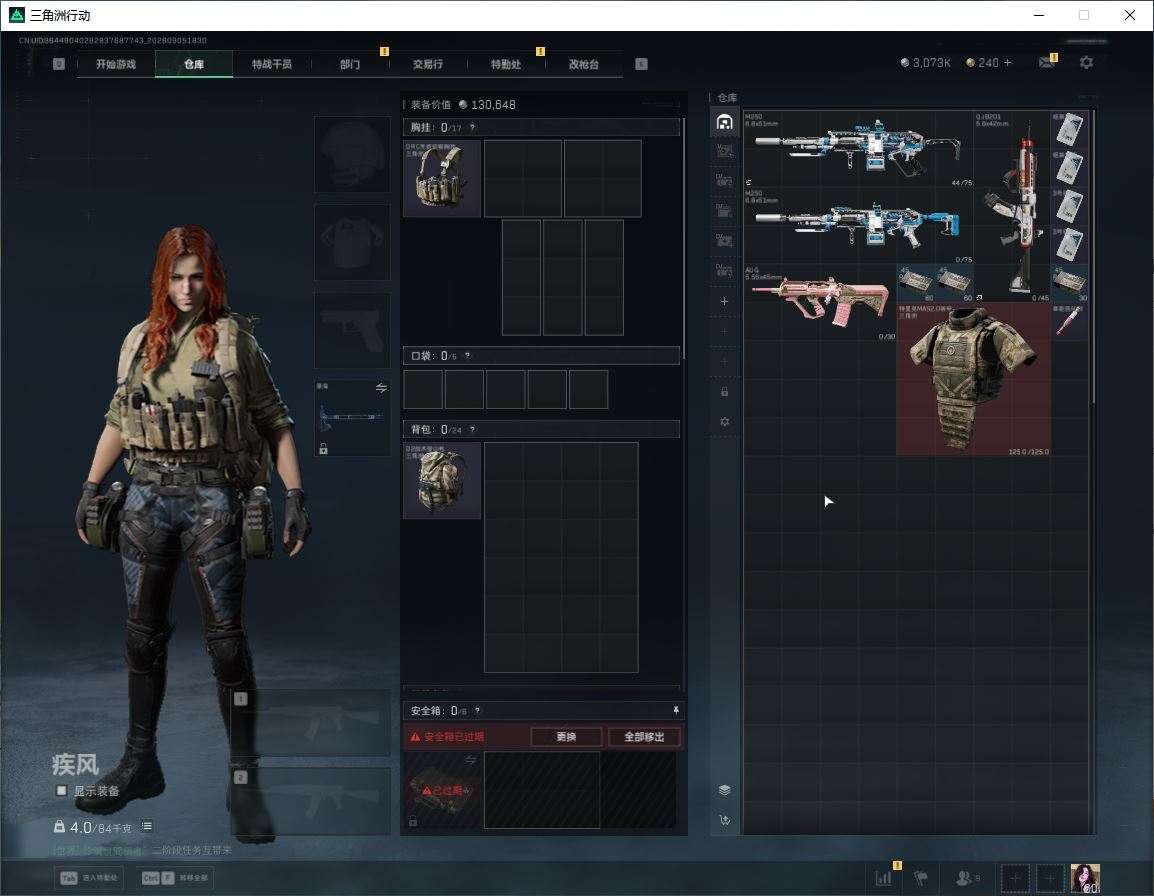Open the help question mark beside 背包
This screenshot has height=896, width=1154.
point(472,429)
